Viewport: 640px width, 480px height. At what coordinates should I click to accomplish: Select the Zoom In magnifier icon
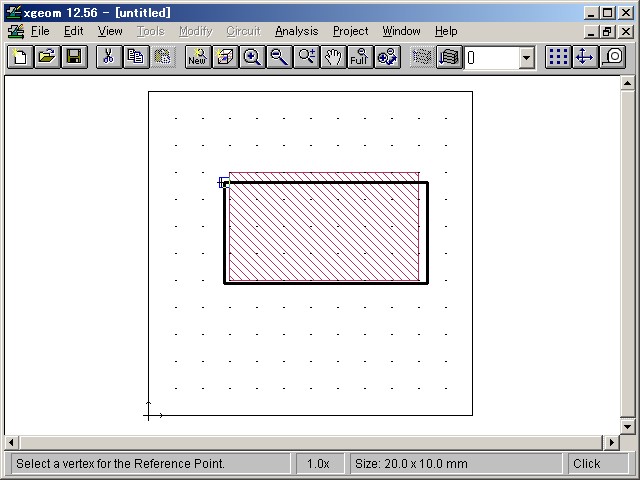(x=252, y=57)
